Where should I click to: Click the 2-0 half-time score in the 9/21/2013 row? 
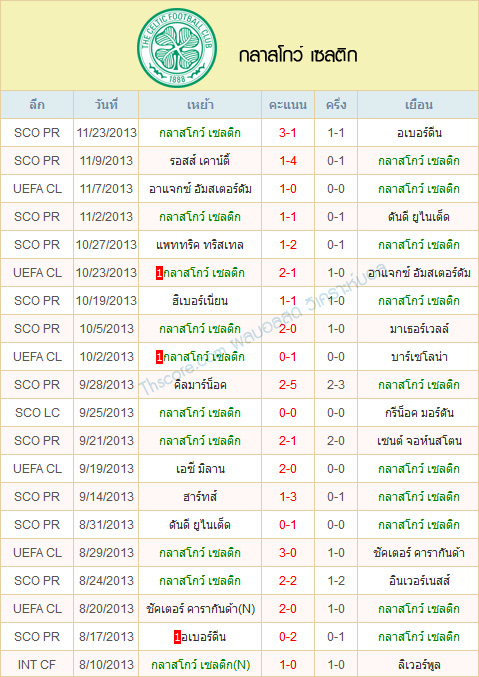click(336, 441)
